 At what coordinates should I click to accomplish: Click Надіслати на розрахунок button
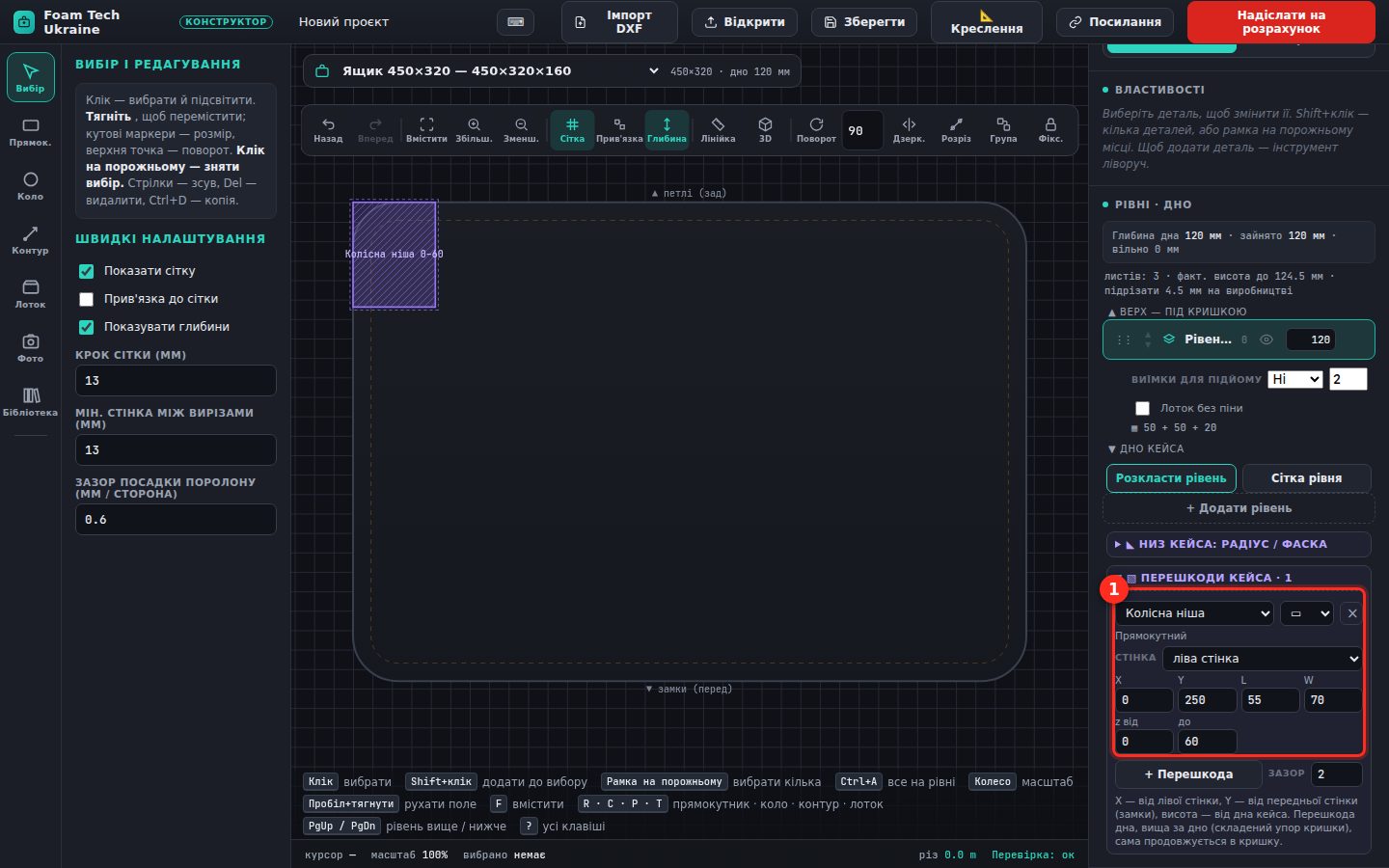click(x=1281, y=22)
